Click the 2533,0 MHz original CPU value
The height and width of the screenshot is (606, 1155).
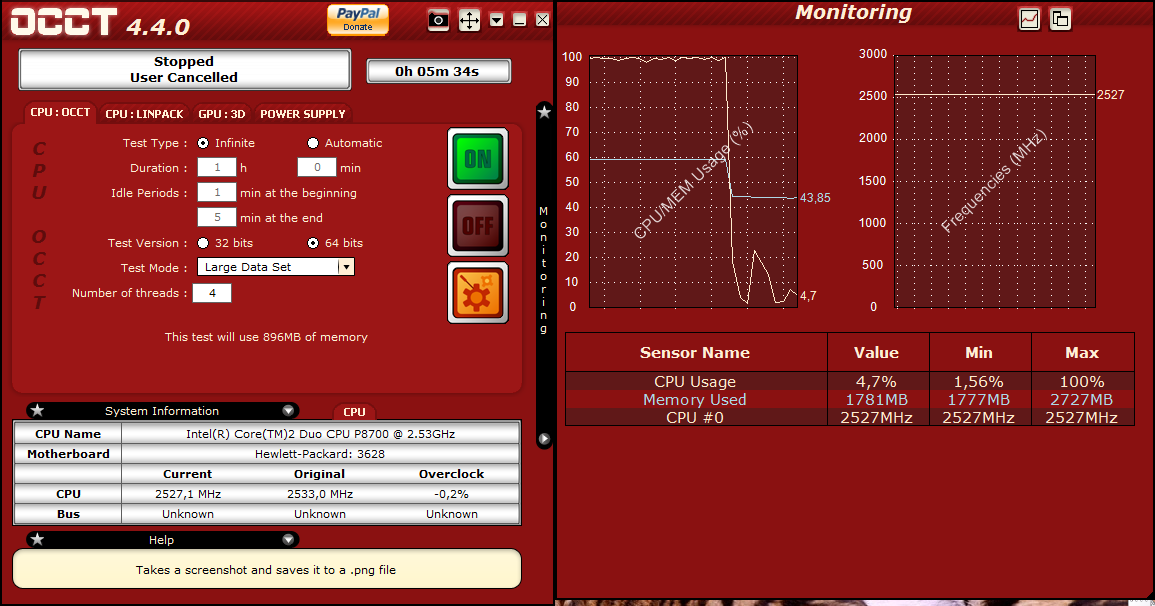tap(320, 494)
